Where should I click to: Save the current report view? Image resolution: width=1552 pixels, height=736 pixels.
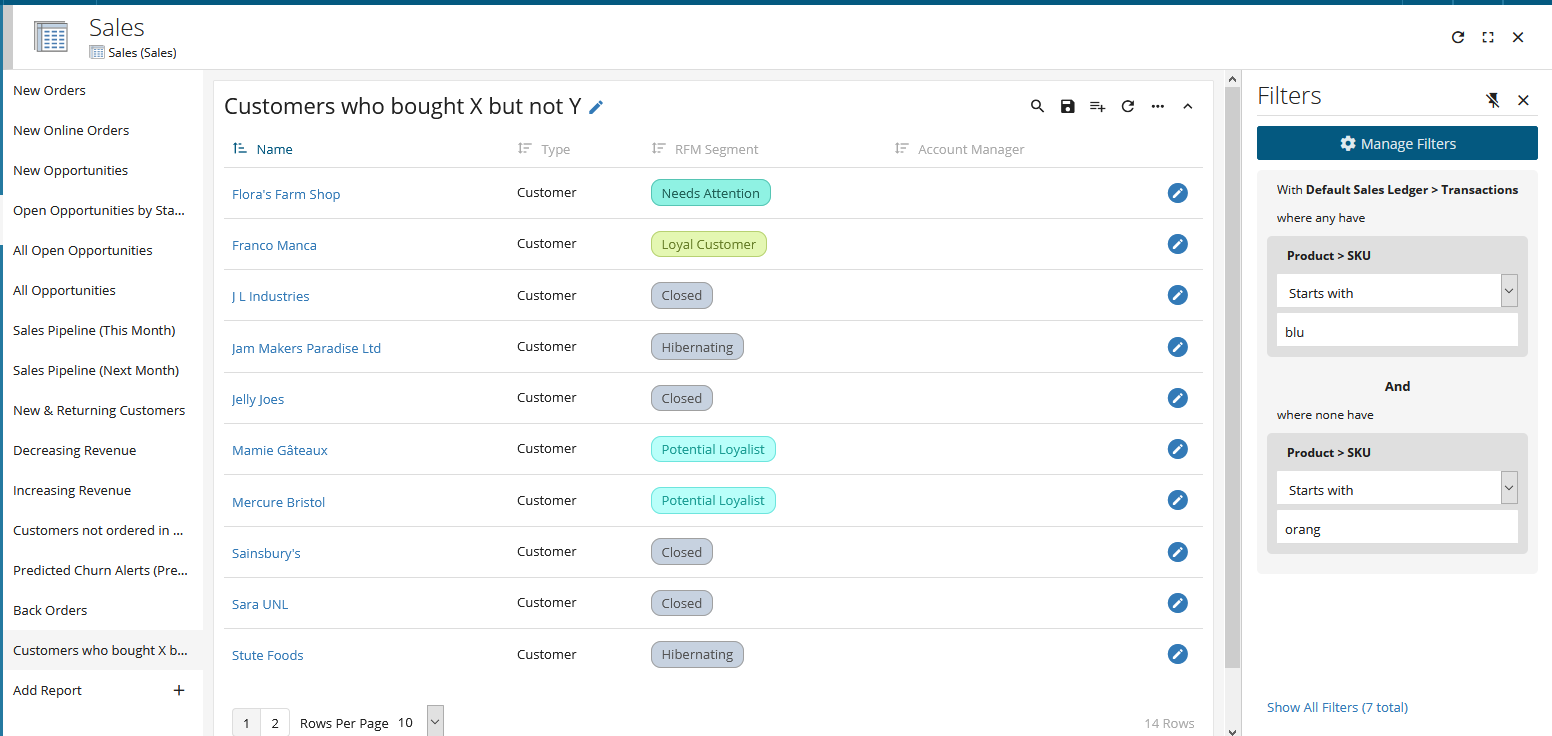pos(1067,106)
